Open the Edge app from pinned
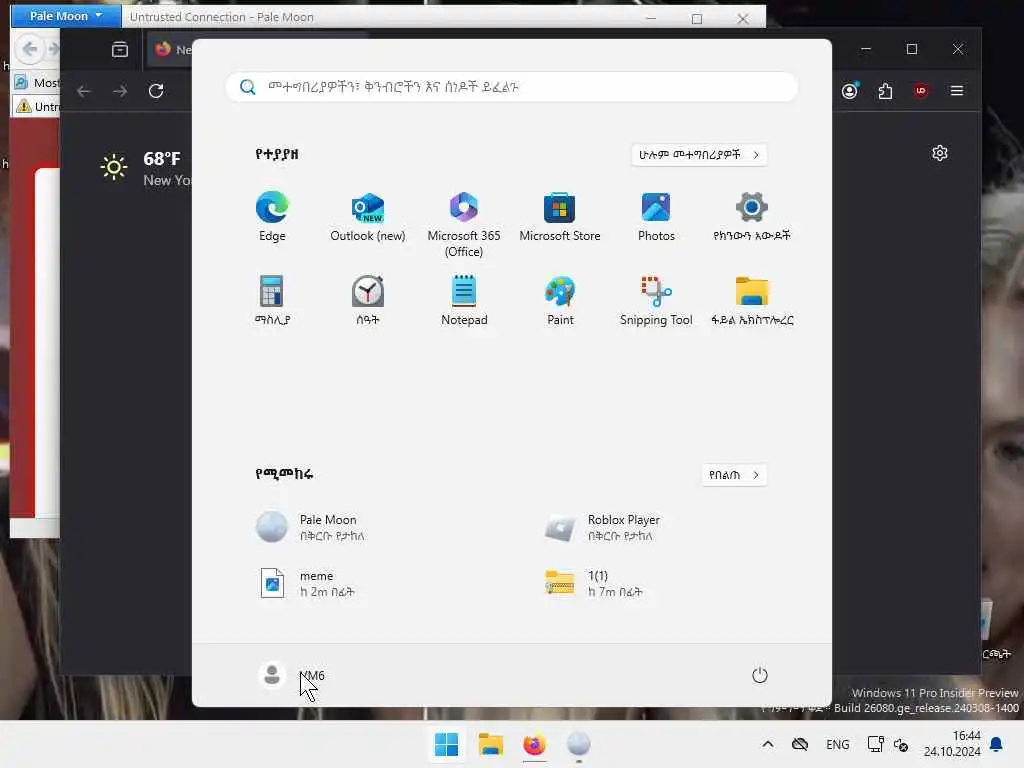Screen dimensions: 1024x768 (x=272, y=217)
